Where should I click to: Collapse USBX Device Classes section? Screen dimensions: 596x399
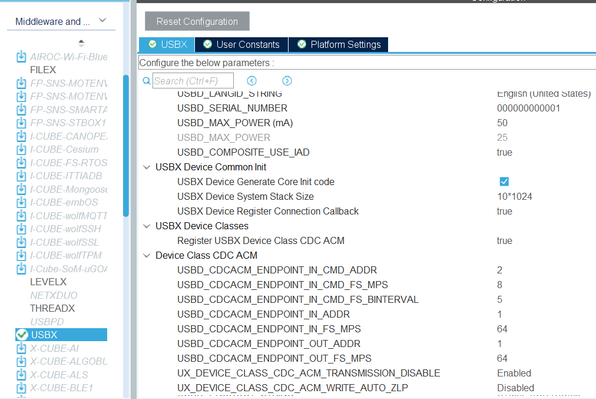[x=146, y=226]
